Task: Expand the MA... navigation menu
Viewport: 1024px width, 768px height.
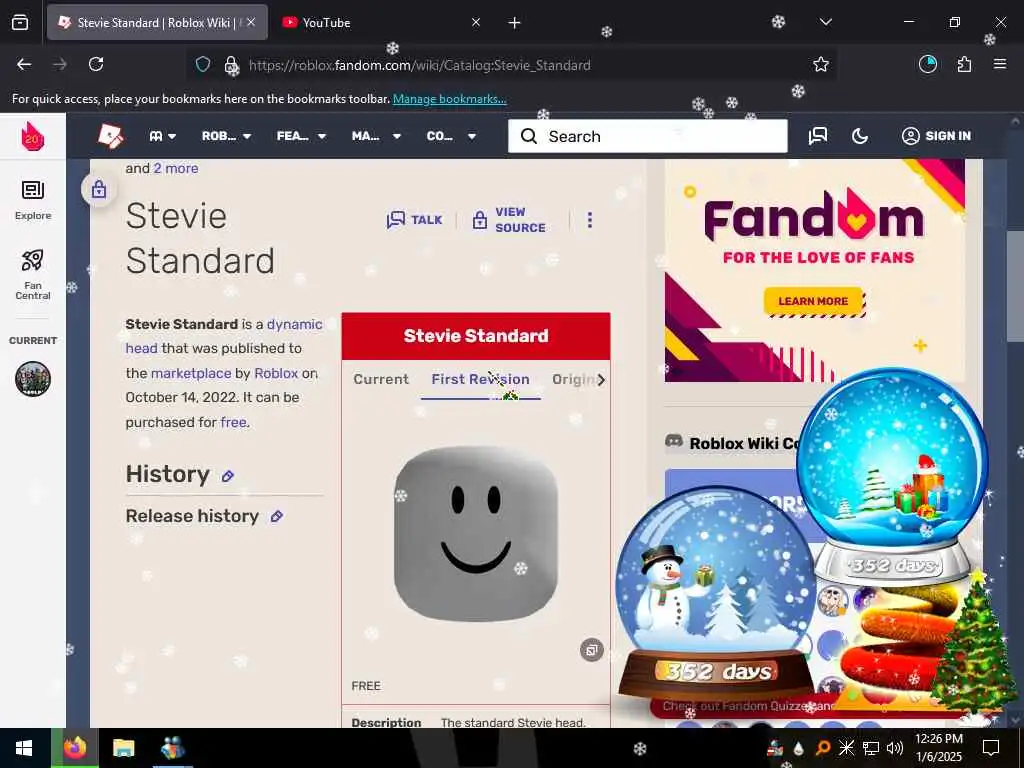Action: click(x=376, y=136)
